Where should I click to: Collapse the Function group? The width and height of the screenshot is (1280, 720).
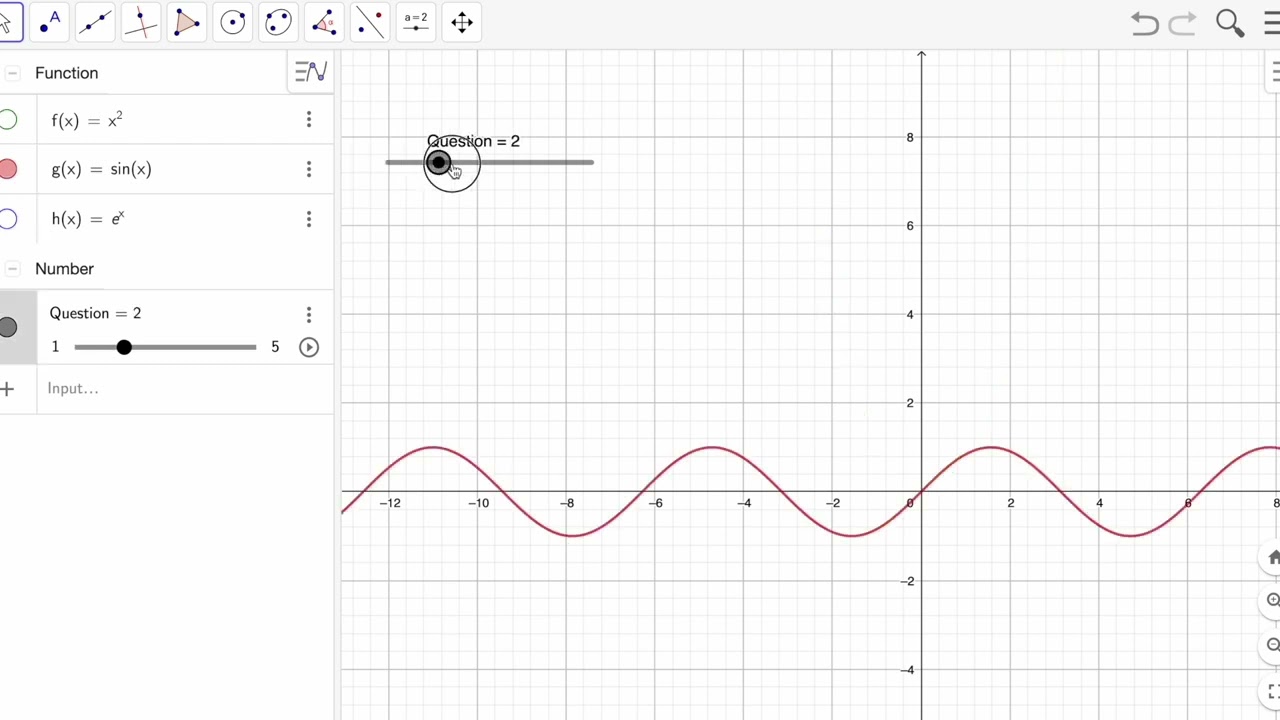12,73
